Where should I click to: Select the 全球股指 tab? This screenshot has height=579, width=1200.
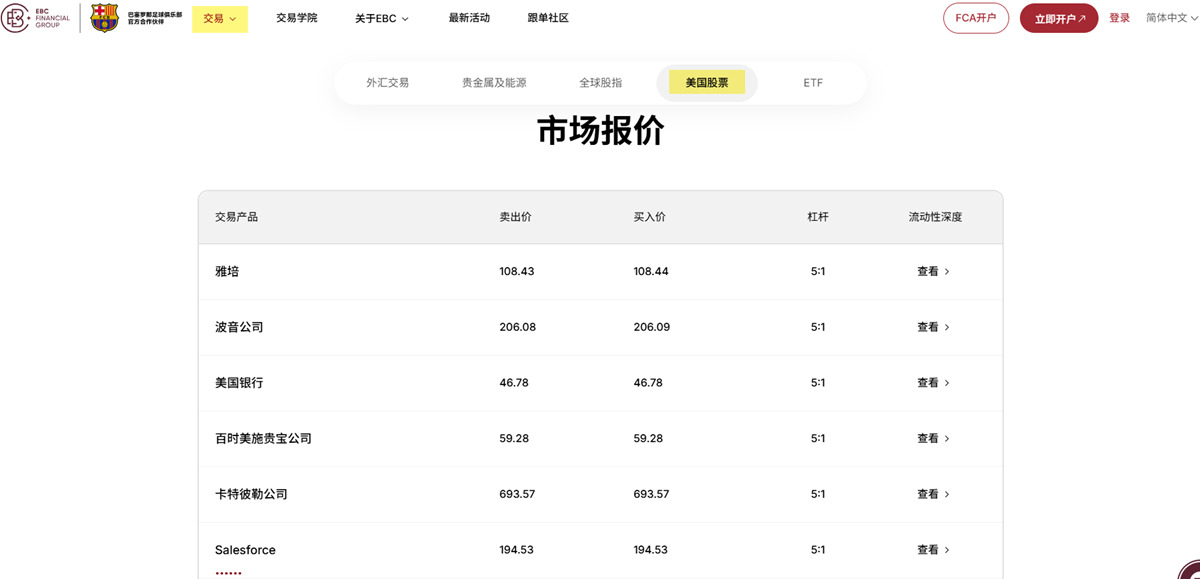[600, 82]
